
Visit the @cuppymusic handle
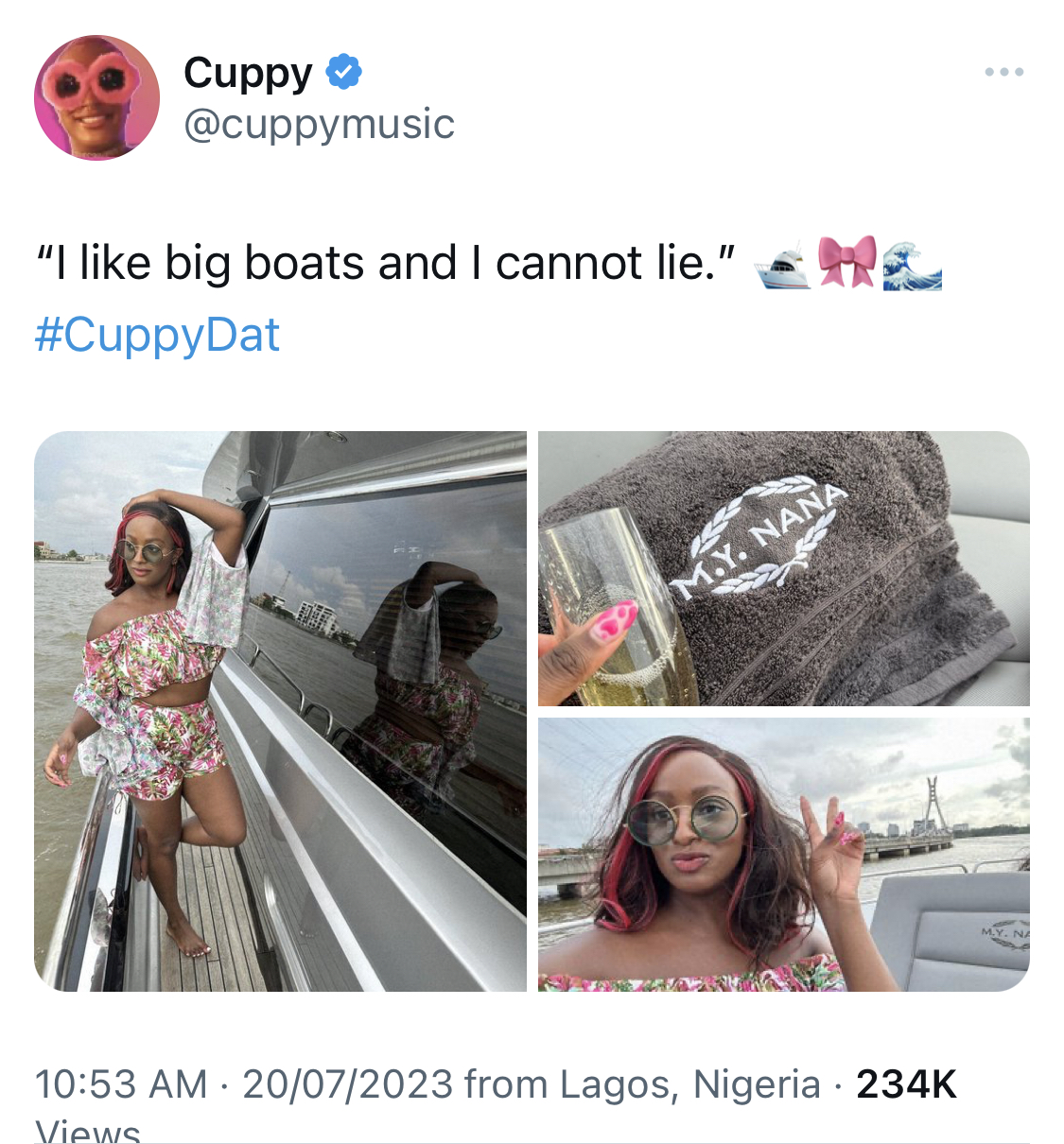click(319, 124)
